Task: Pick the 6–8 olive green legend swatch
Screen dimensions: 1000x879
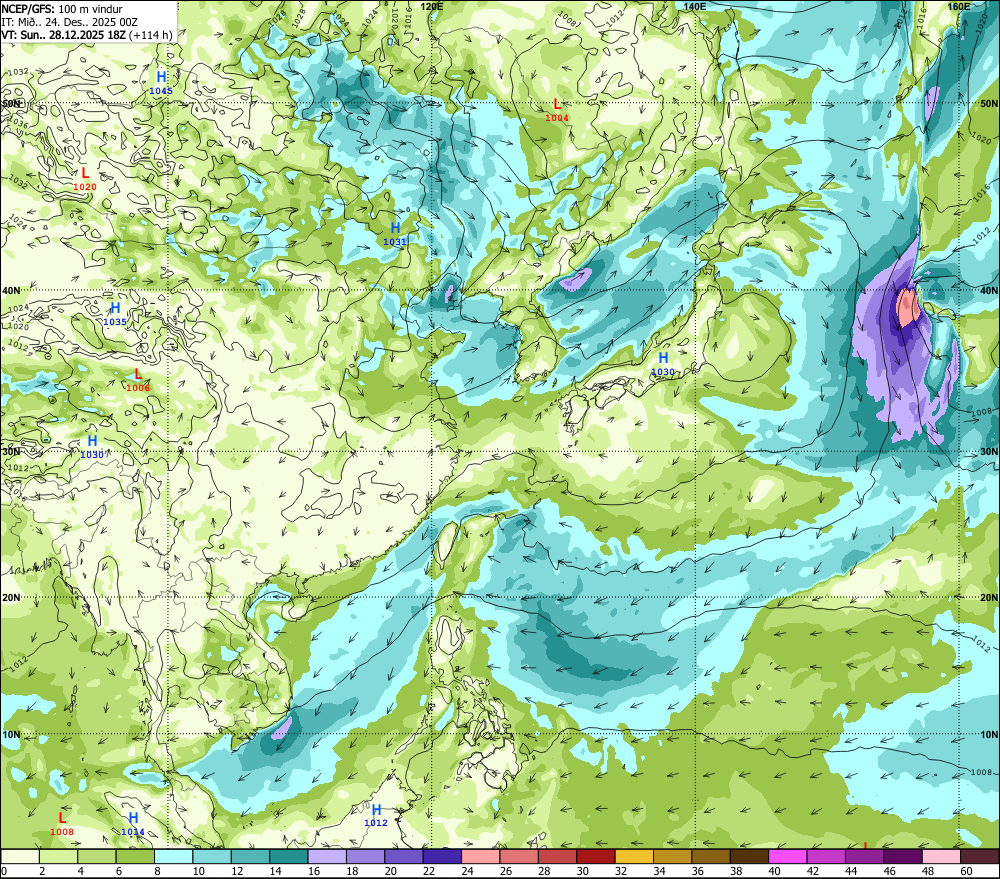Action: pos(135,856)
